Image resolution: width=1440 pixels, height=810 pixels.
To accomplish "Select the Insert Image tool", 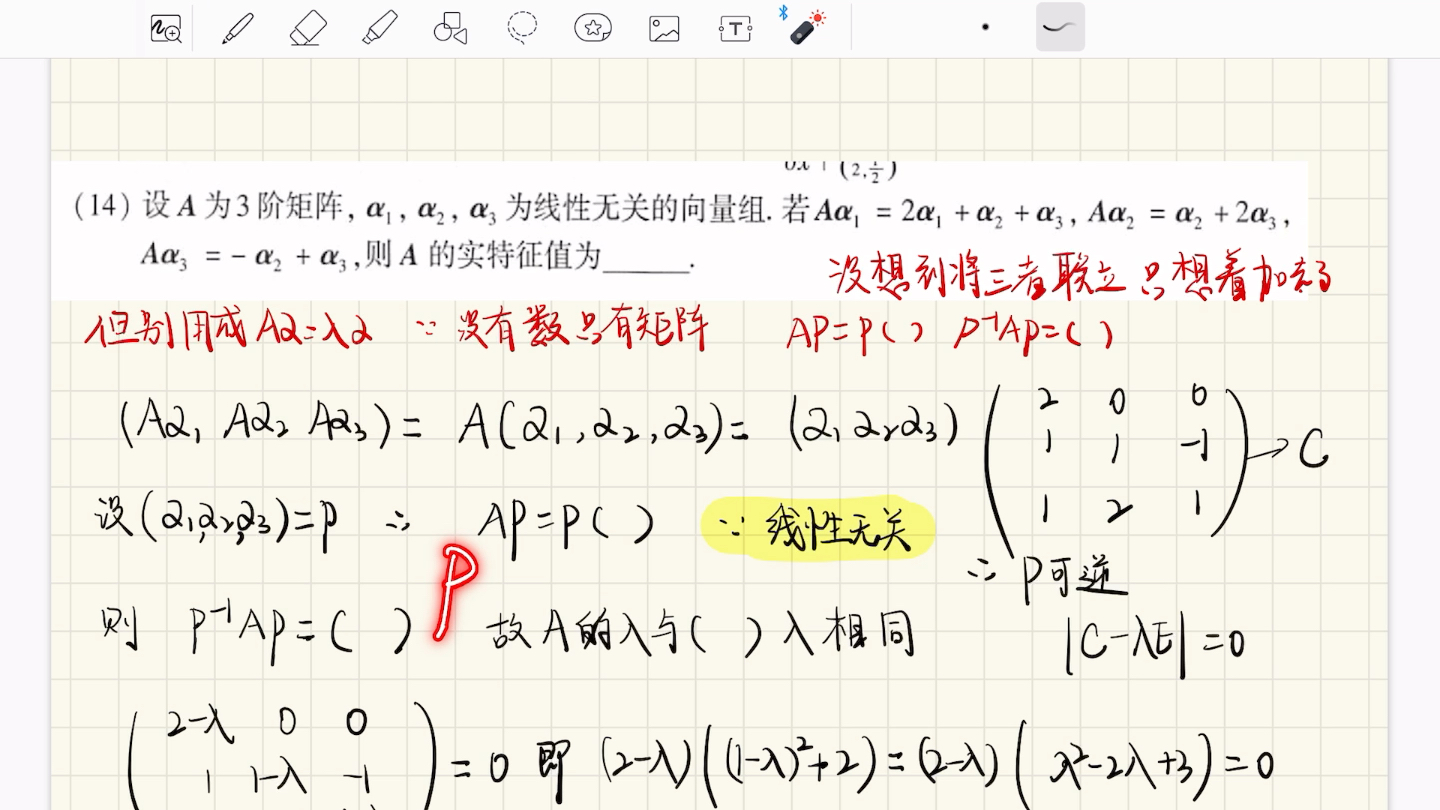I will pyautogui.click(x=664, y=29).
